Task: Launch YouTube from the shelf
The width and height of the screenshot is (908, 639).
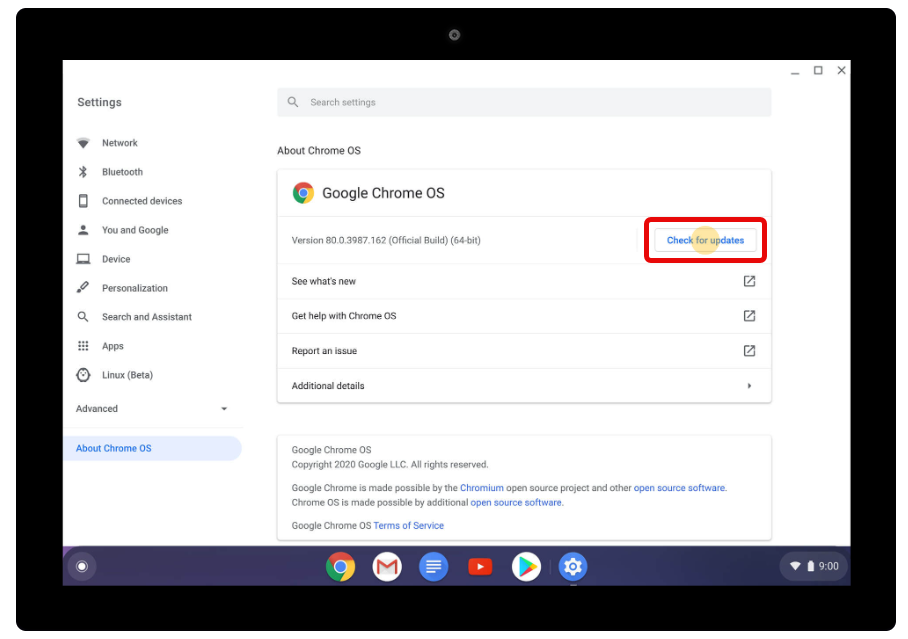Action: pos(480,566)
